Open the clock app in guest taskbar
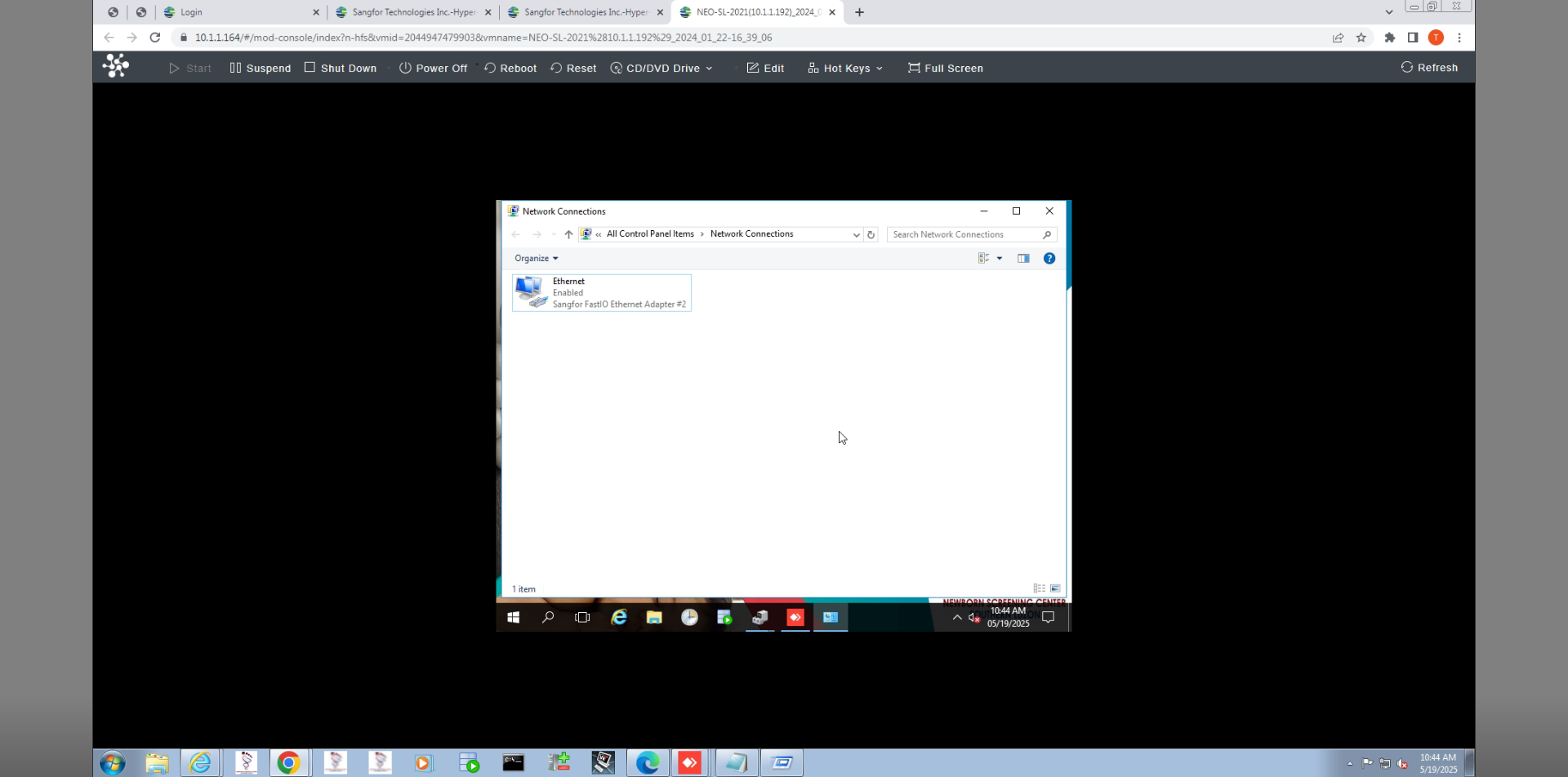The image size is (1568, 777). click(x=690, y=618)
